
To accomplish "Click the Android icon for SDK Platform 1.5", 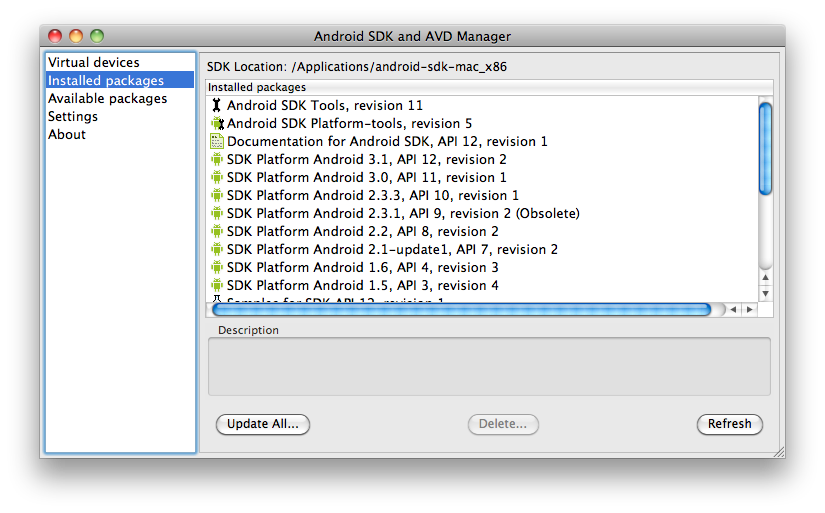I will click(x=217, y=285).
